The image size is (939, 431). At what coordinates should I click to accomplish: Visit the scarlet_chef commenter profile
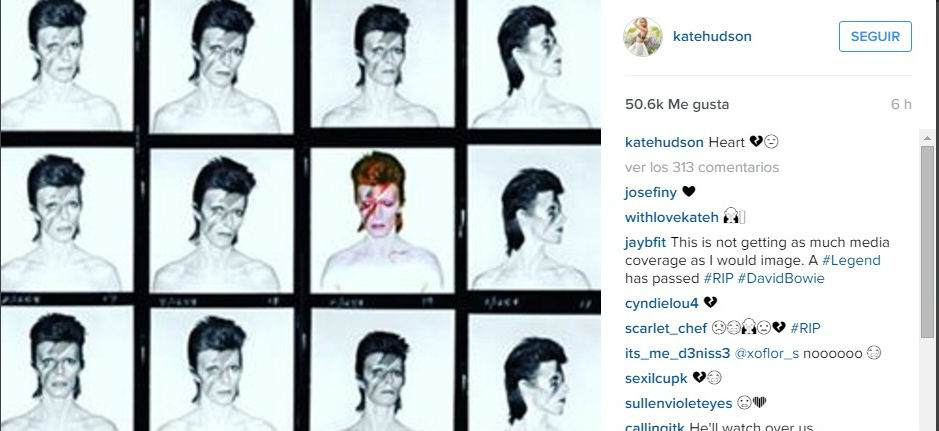coord(666,328)
